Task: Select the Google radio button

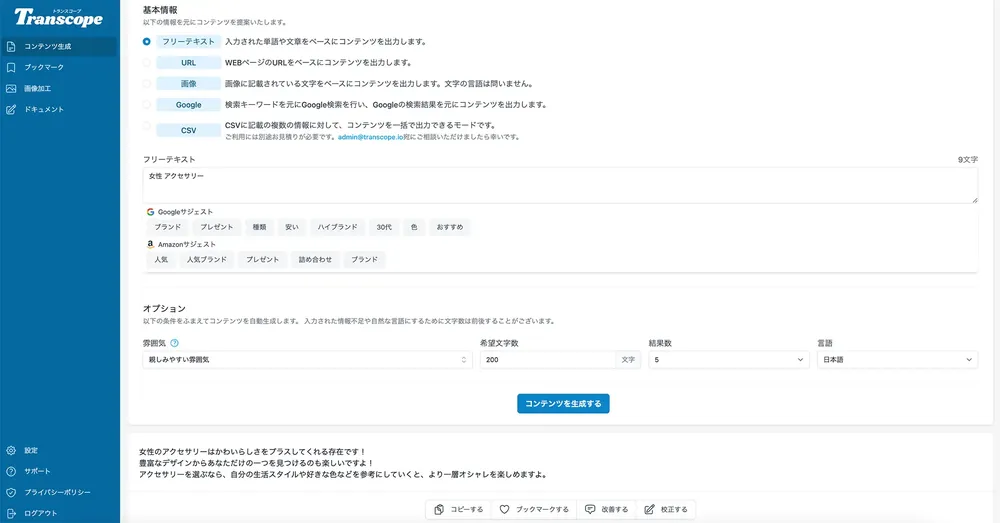Action: (147, 104)
